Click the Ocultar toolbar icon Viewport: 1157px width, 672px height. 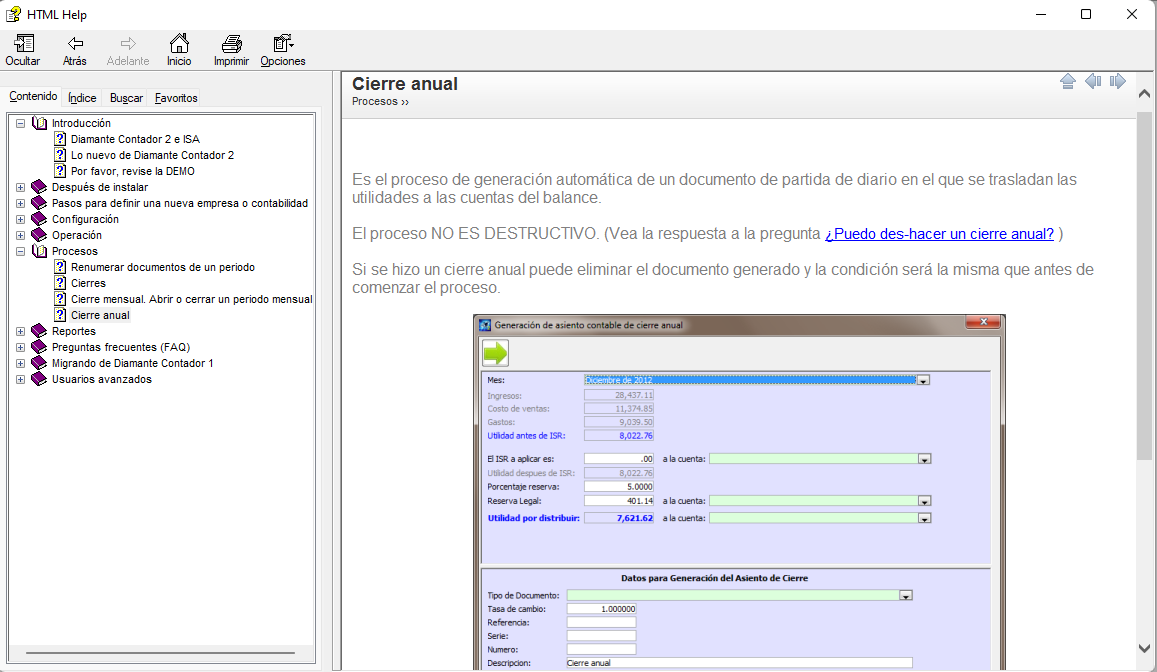(22, 45)
